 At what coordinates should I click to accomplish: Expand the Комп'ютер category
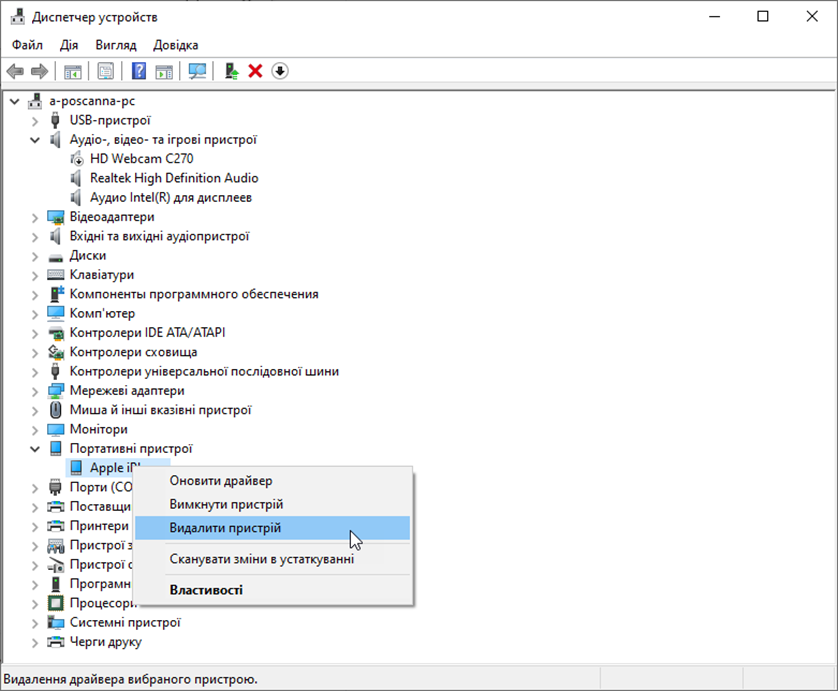pos(35,314)
